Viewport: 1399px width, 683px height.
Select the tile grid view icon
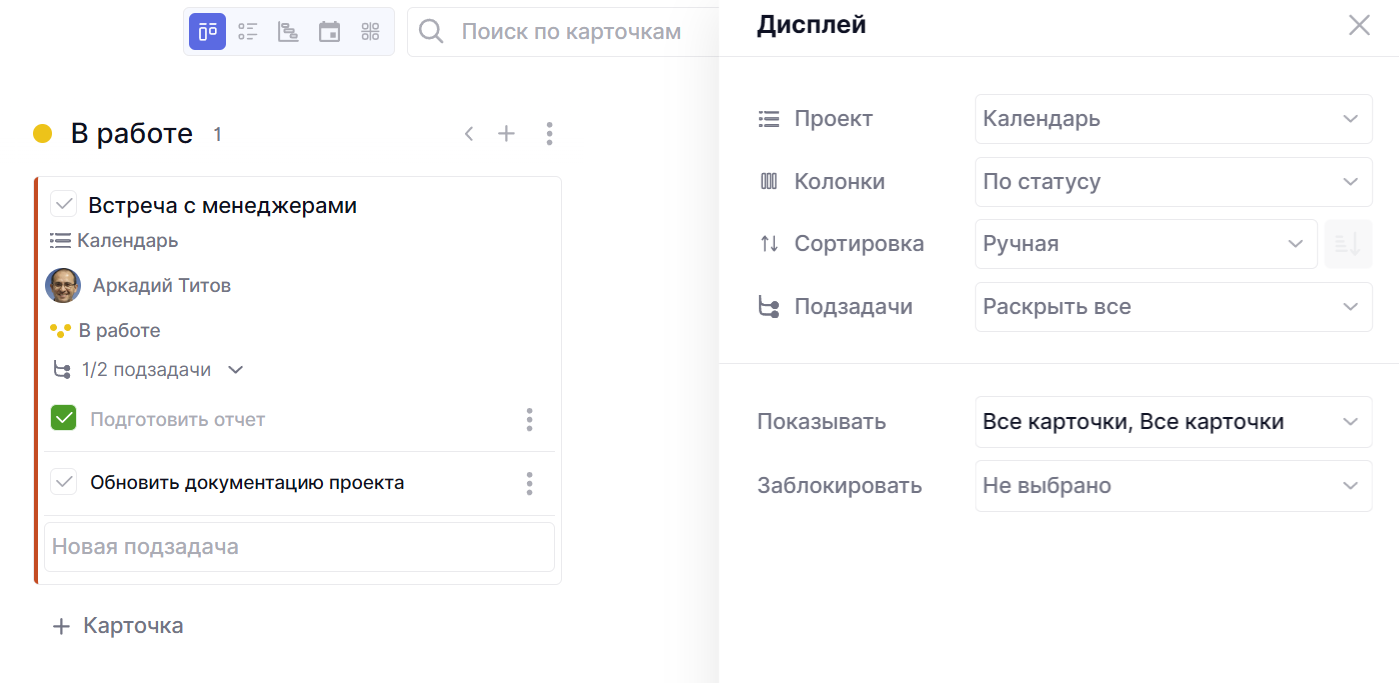(370, 32)
